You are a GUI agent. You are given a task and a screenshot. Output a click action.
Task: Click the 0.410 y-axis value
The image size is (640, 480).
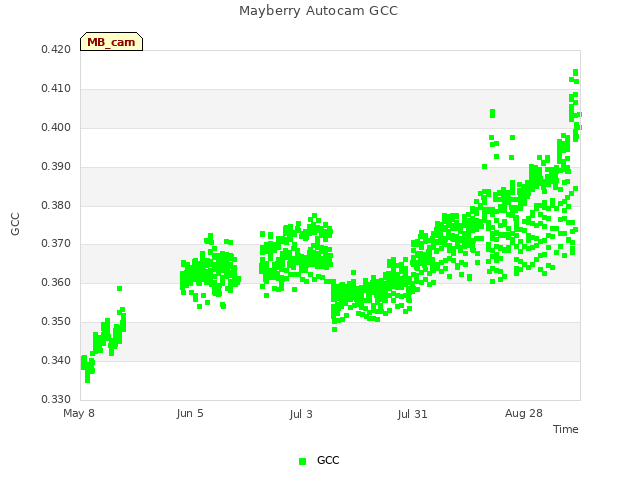(56, 88)
